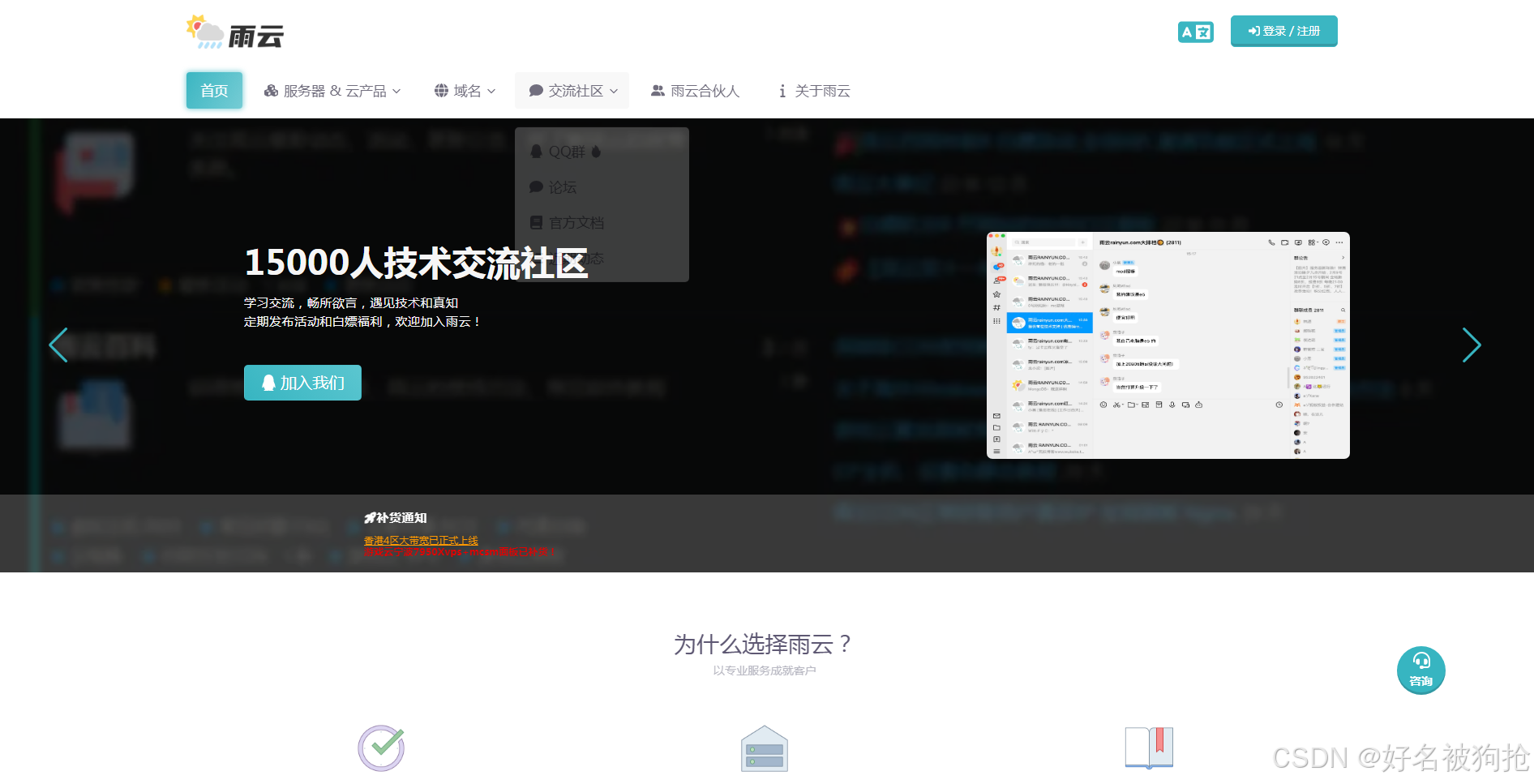Click the QQ chat screenshot thumbnail

(1168, 345)
